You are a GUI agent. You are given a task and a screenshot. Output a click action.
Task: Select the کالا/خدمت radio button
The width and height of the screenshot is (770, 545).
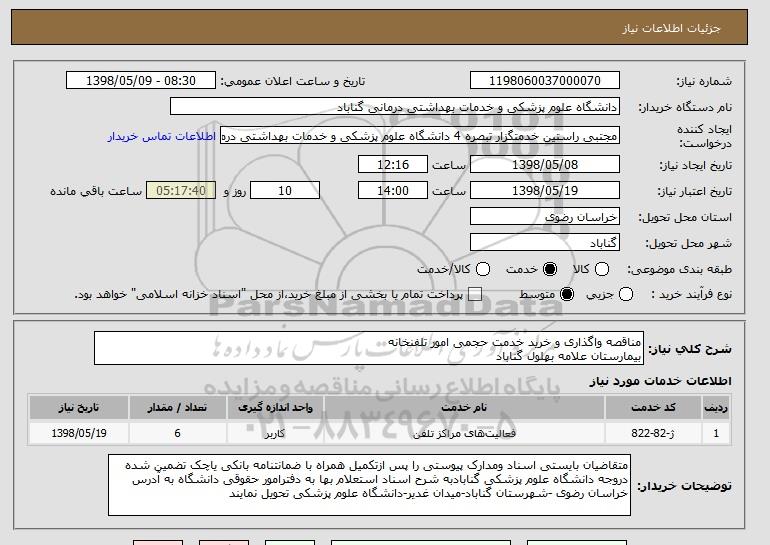tap(483, 269)
